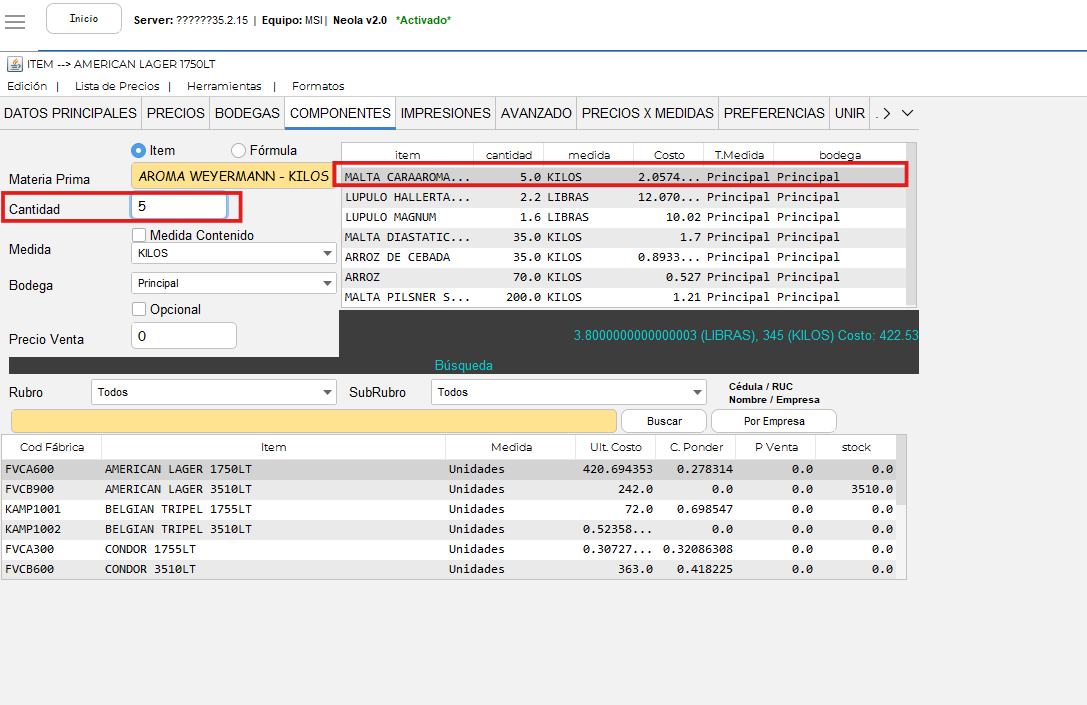Image resolution: width=1087 pixels, height=705 pixels.
Task: Click the Por Empresa button
Action: point(775,421)
